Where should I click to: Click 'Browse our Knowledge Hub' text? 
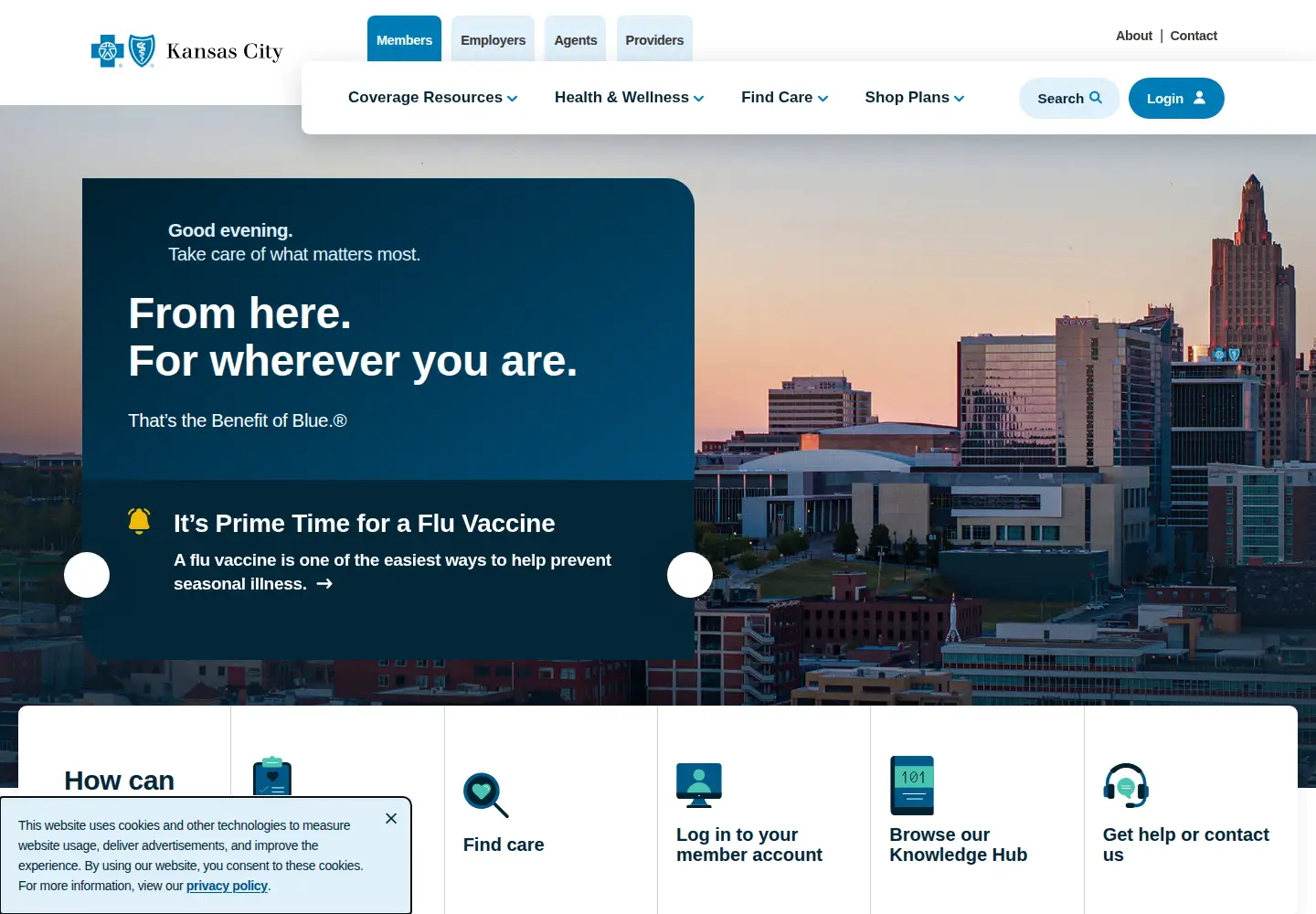point(959,845)
